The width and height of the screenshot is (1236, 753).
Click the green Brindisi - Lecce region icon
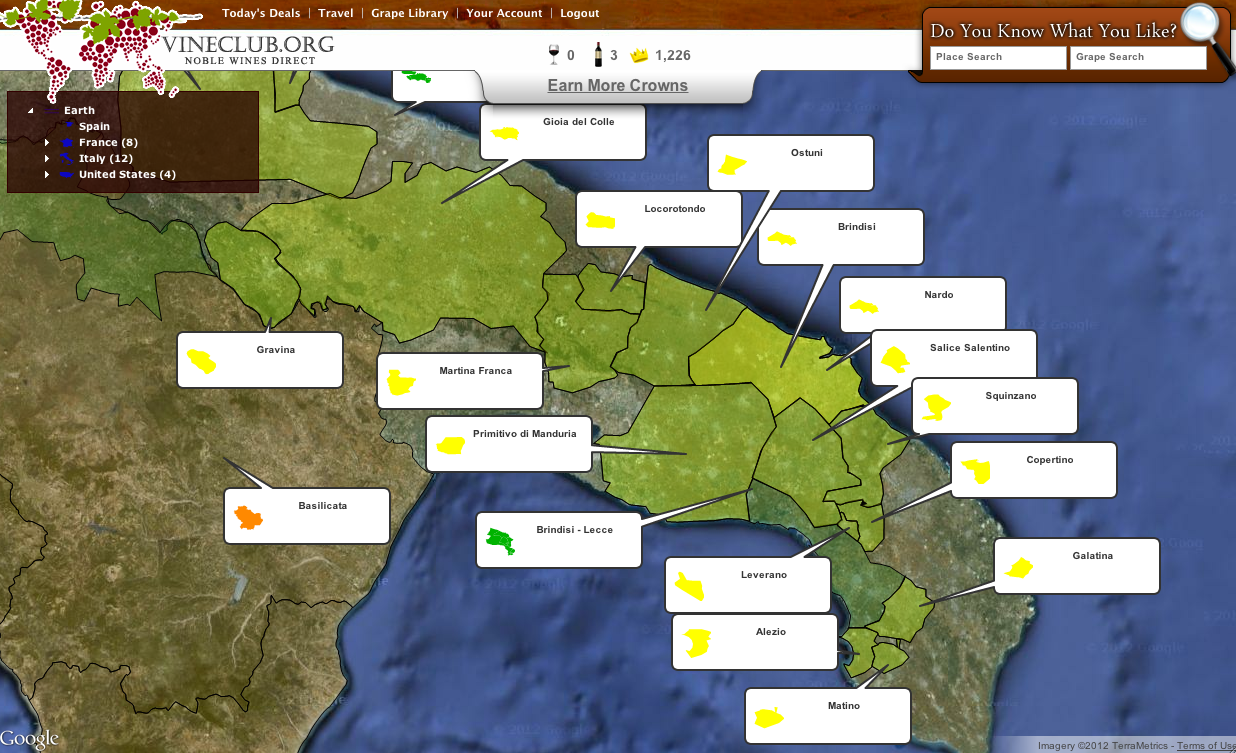click(x=499, y=541)
